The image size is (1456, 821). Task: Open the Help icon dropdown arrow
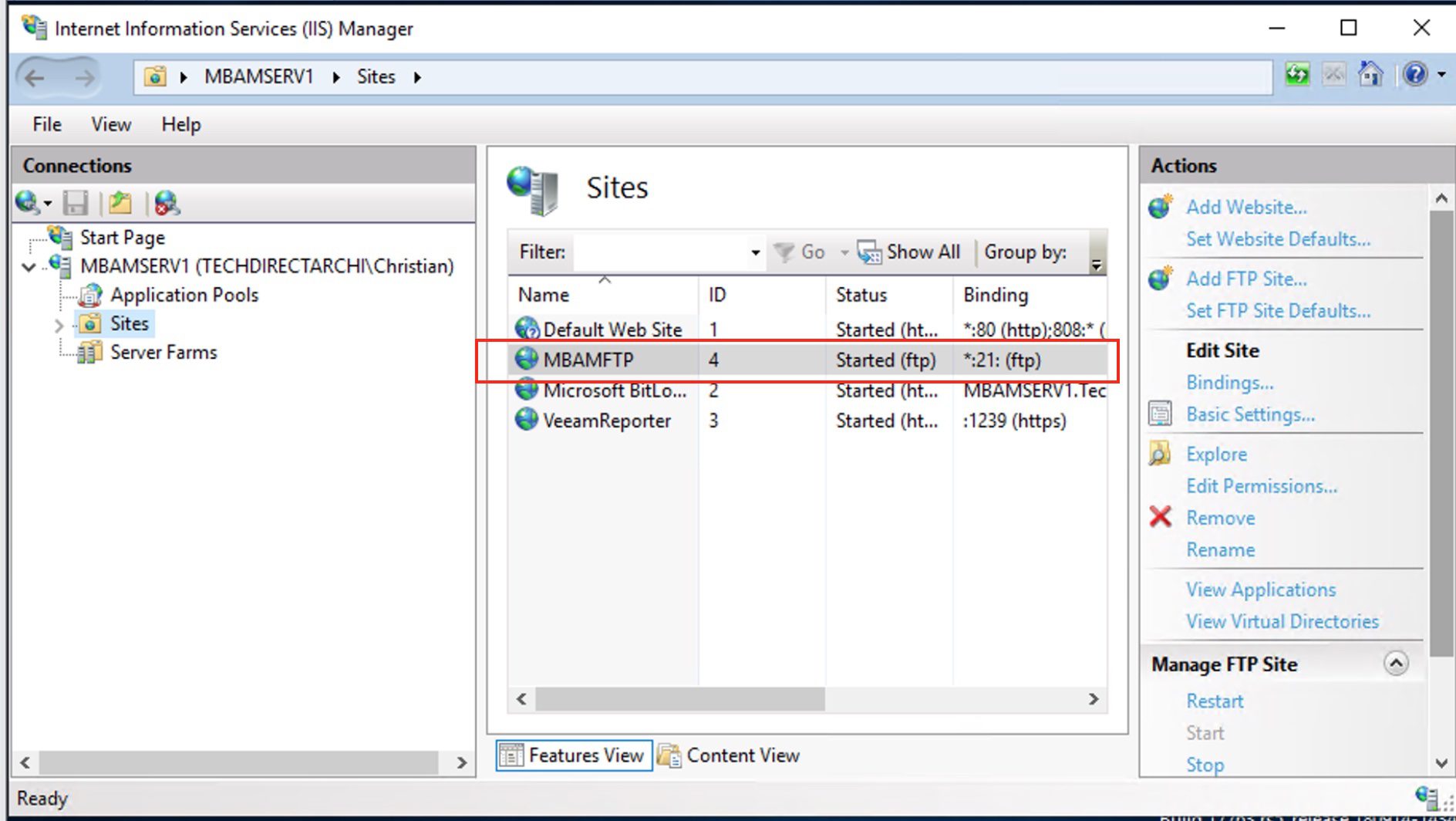tap(1441, 75)
